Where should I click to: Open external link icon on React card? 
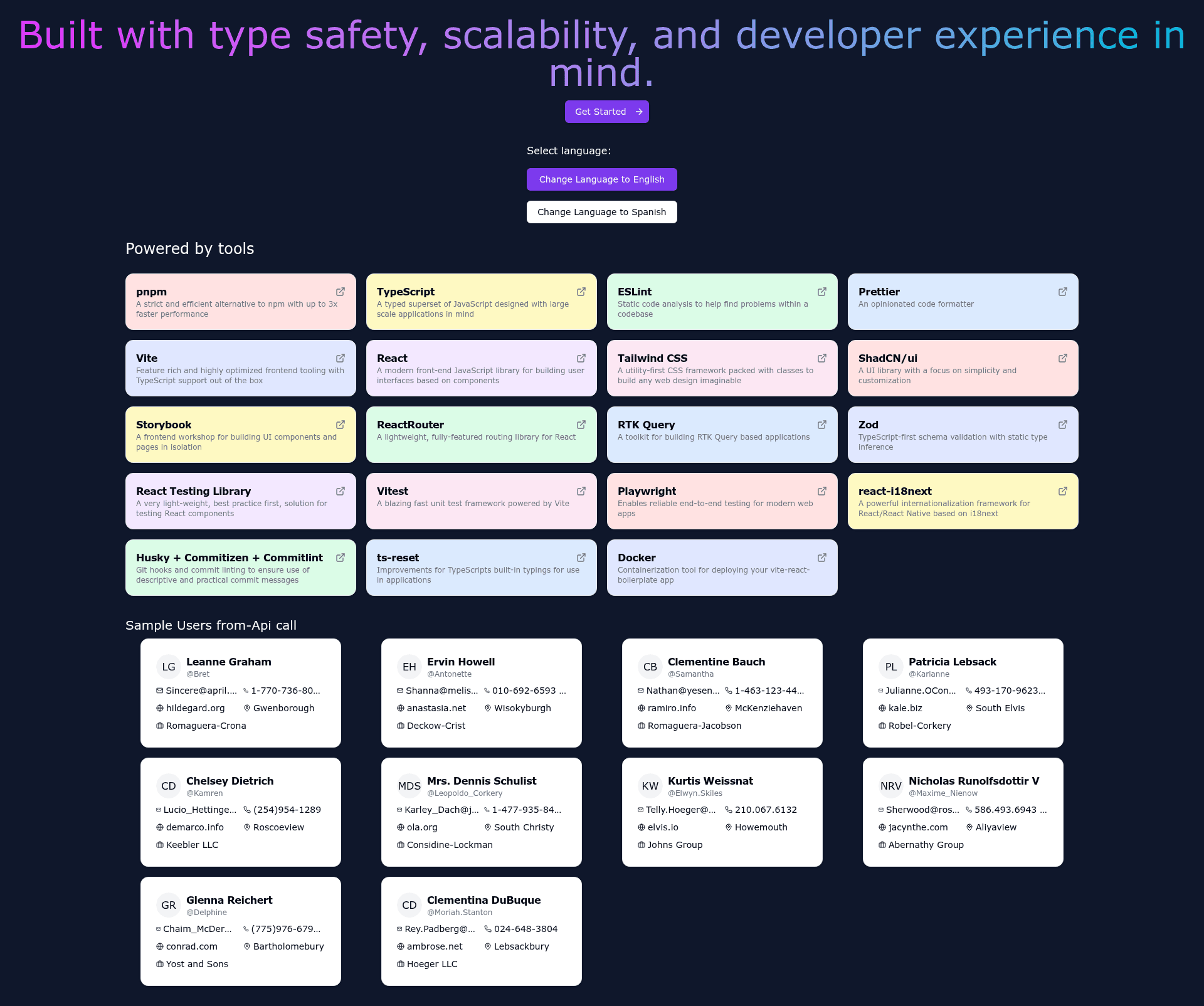(x=581, y=358)
